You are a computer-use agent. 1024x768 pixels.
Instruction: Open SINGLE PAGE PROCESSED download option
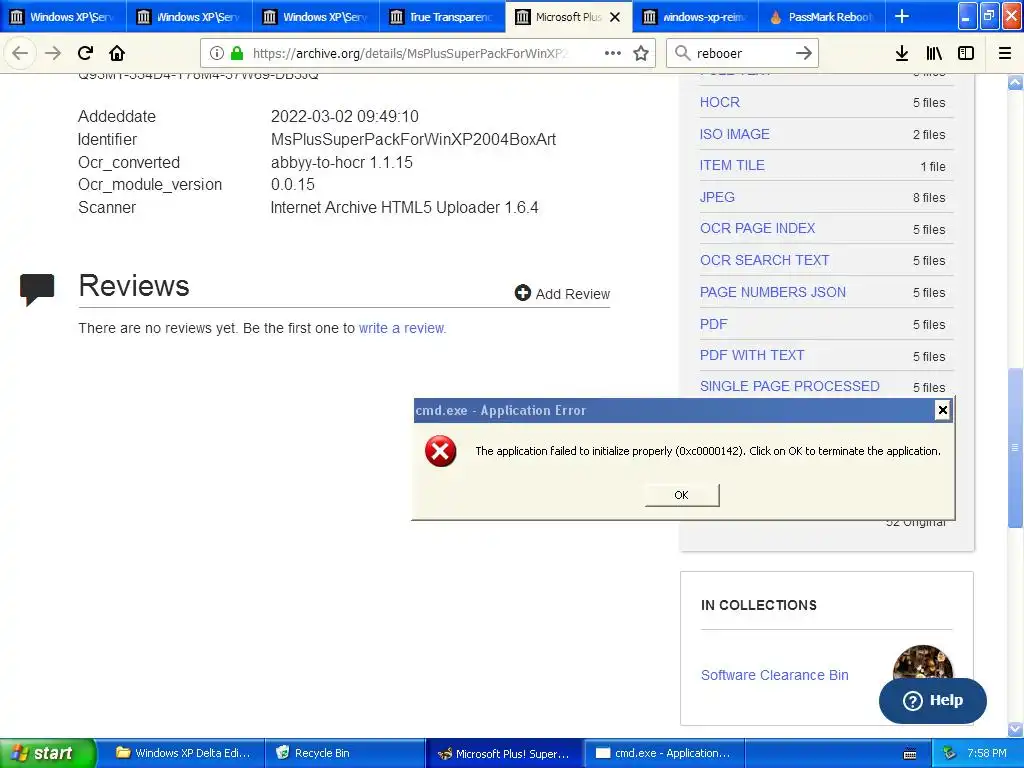(790, 386)
